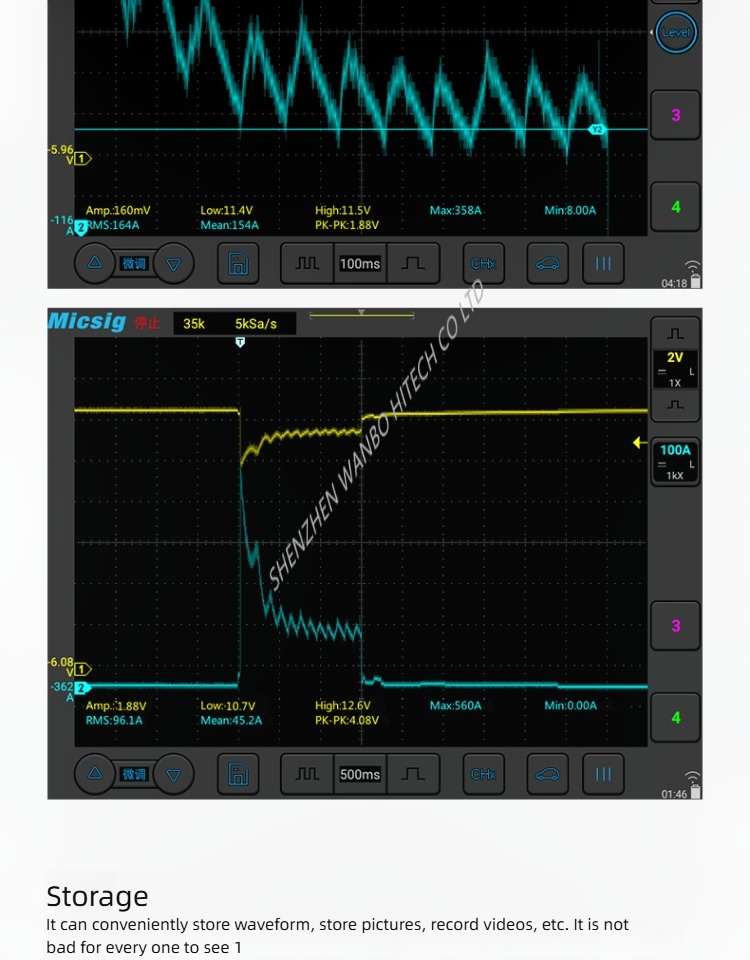Tap the Min:8.00A measurement
The width and height of the screenshot is (750, 960).
(570, 211)
